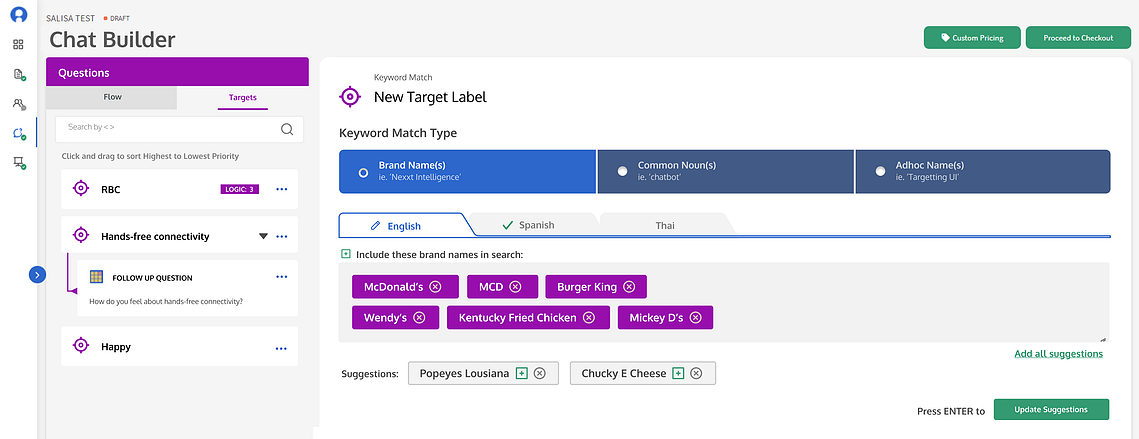
Task: Switch to the Flow tab
Action: coord(112,97)
